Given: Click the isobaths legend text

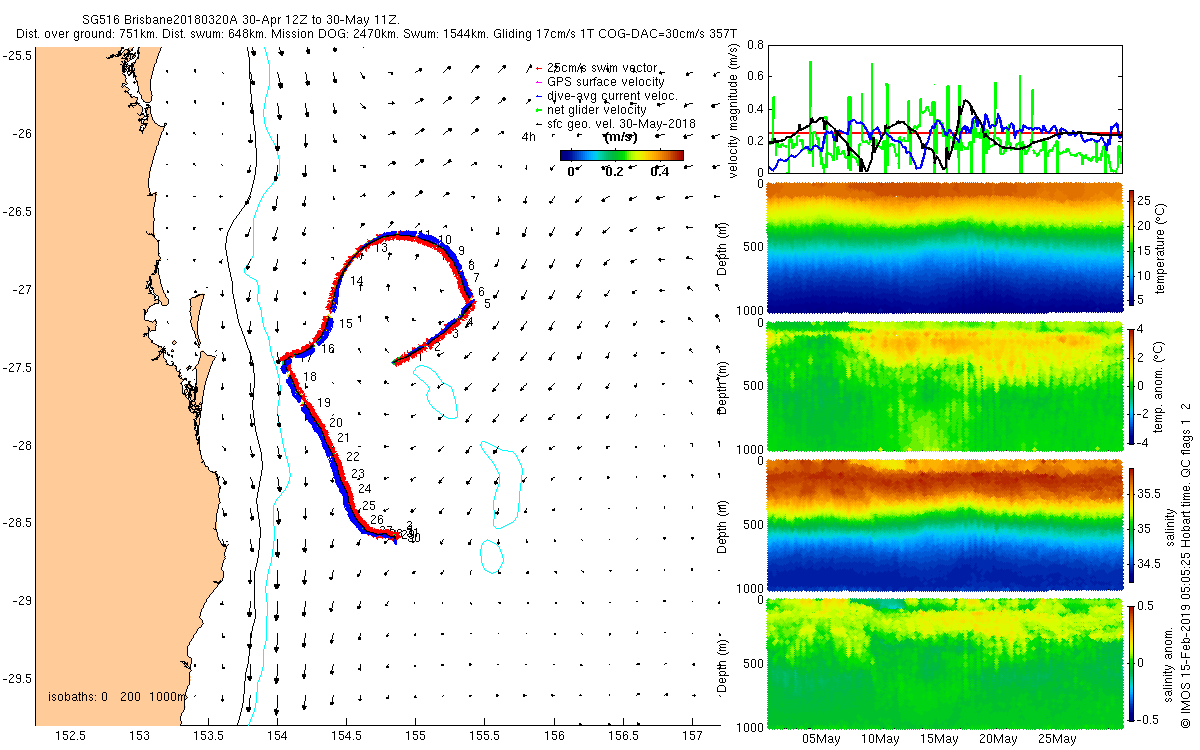Looking at the screenshot, I should 117,695.
